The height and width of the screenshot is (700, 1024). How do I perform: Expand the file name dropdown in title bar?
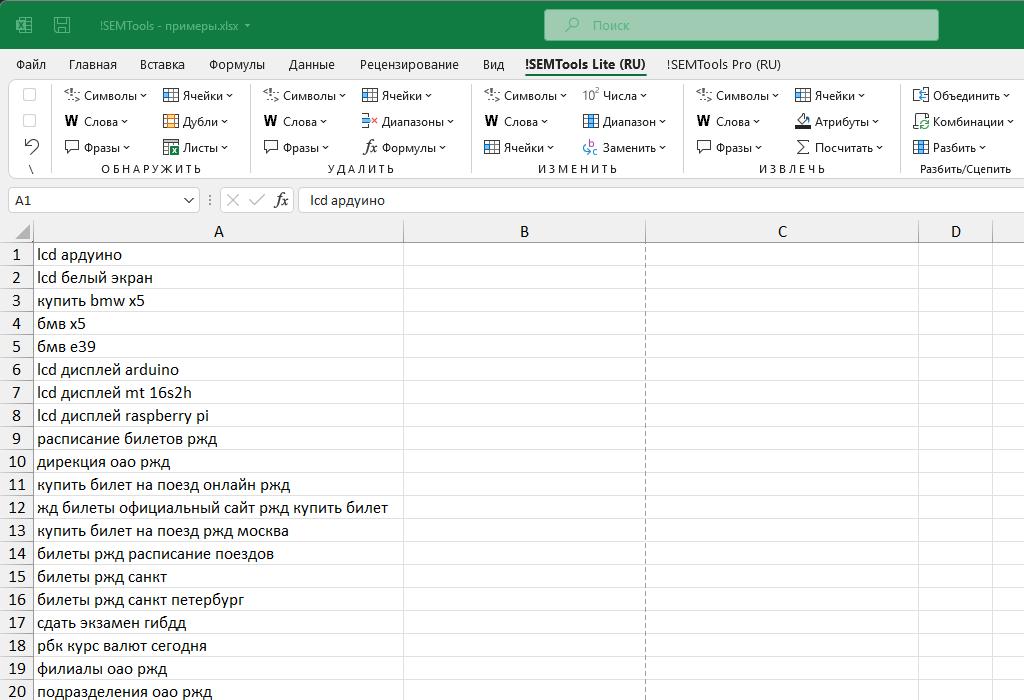pyautogui.click(x=248, y=26)
